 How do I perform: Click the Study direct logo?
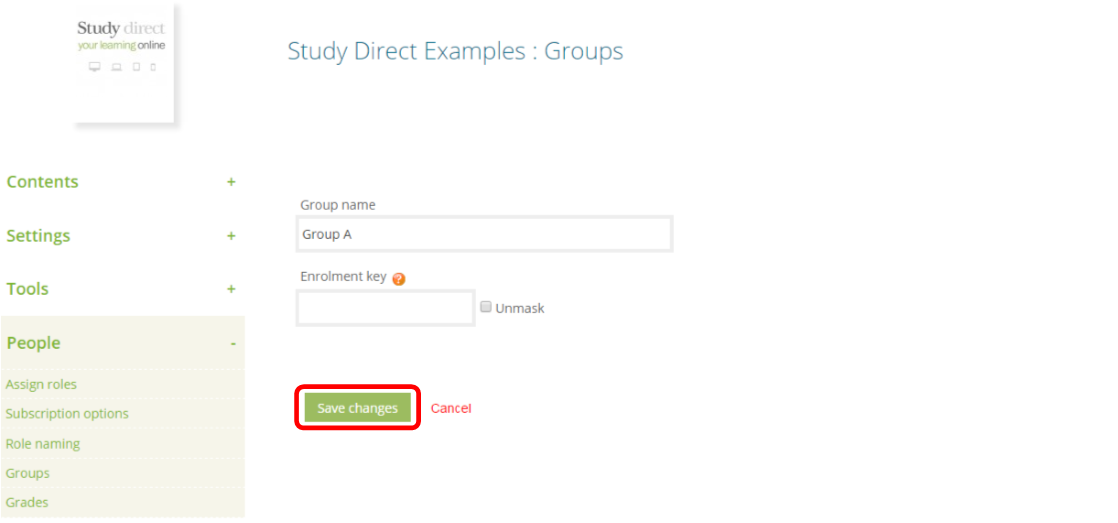click(x=122, y=63)
